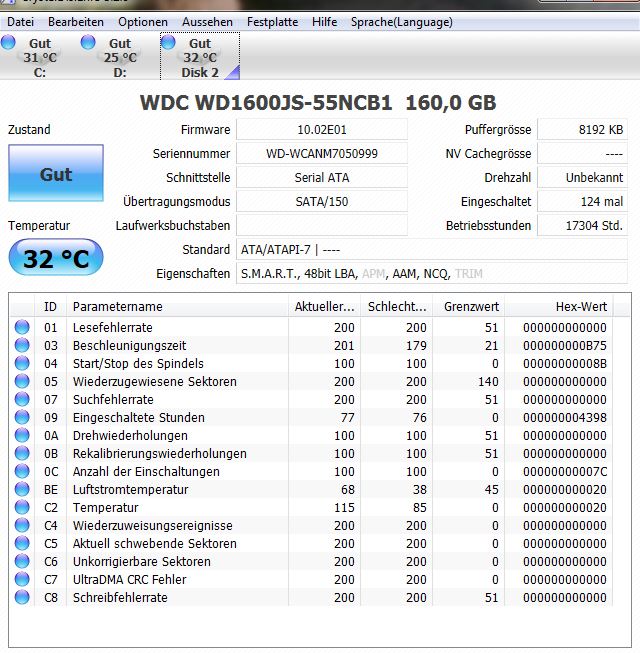The width and height of the screenshot is (640, 653).
Task: Open the Optionen menu
Action: point(143,22)
